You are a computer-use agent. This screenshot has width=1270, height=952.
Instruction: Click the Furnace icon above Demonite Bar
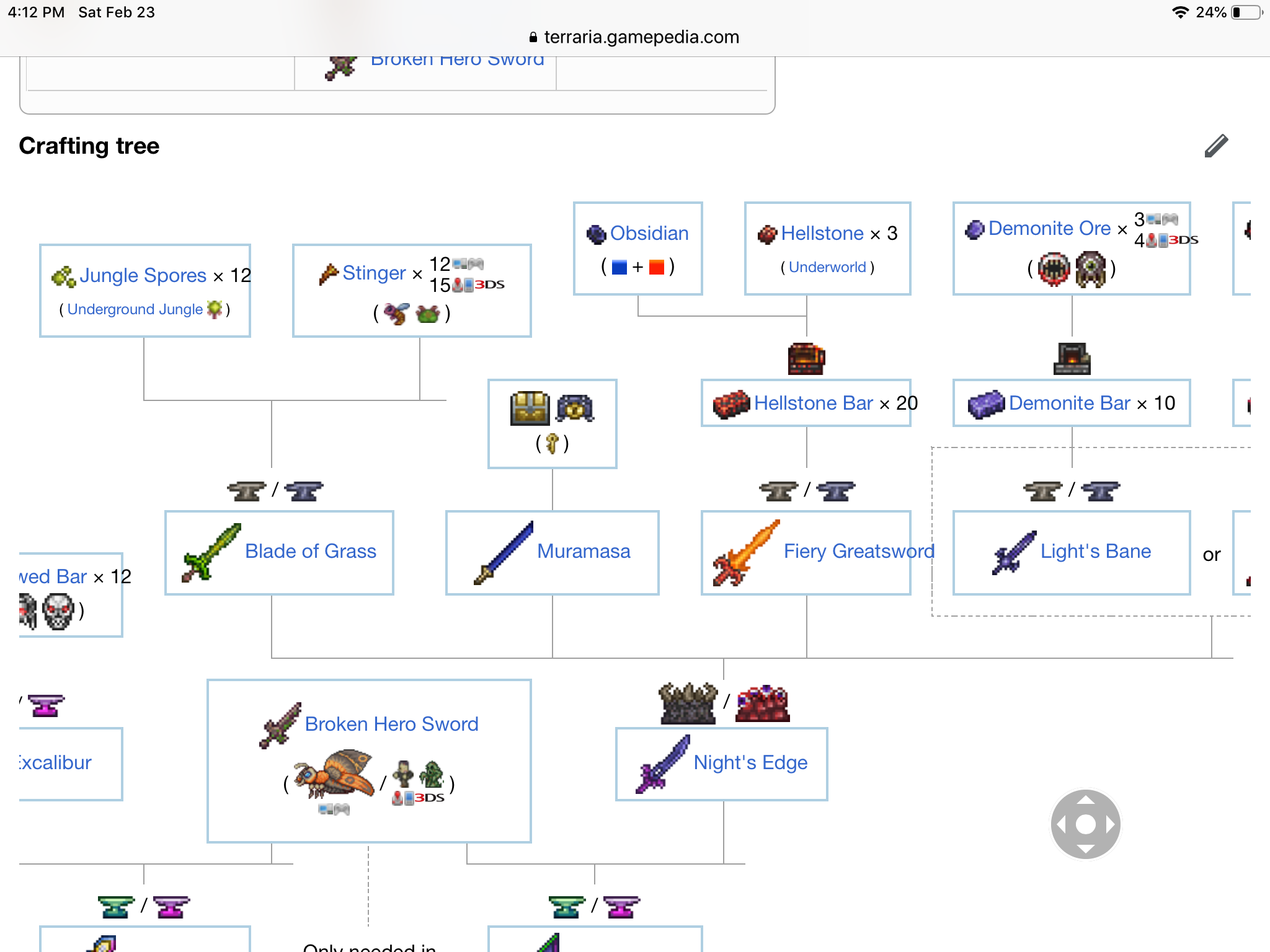point(1072,358)
